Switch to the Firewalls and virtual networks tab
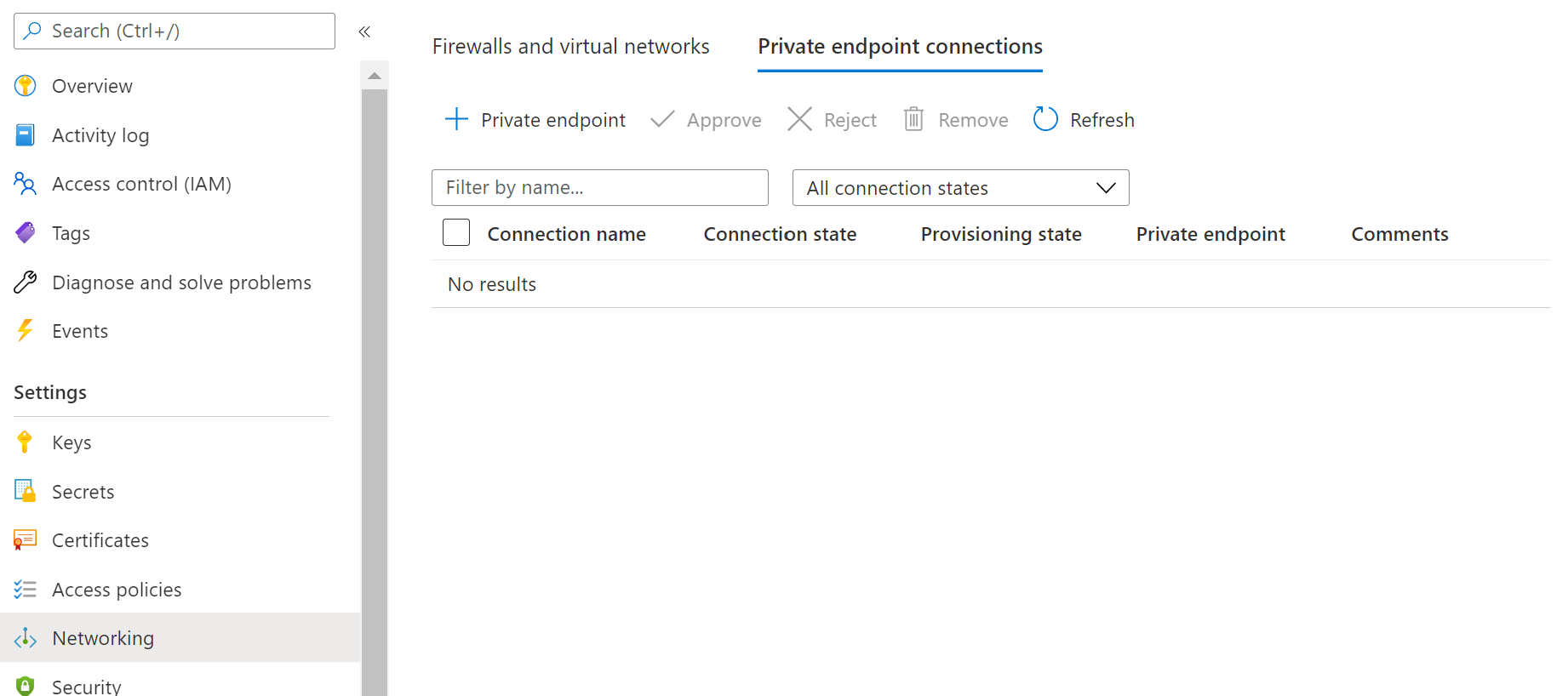The width and height of the screenshot is (1568, 696). pyautogui.click(x=571, y=46)
